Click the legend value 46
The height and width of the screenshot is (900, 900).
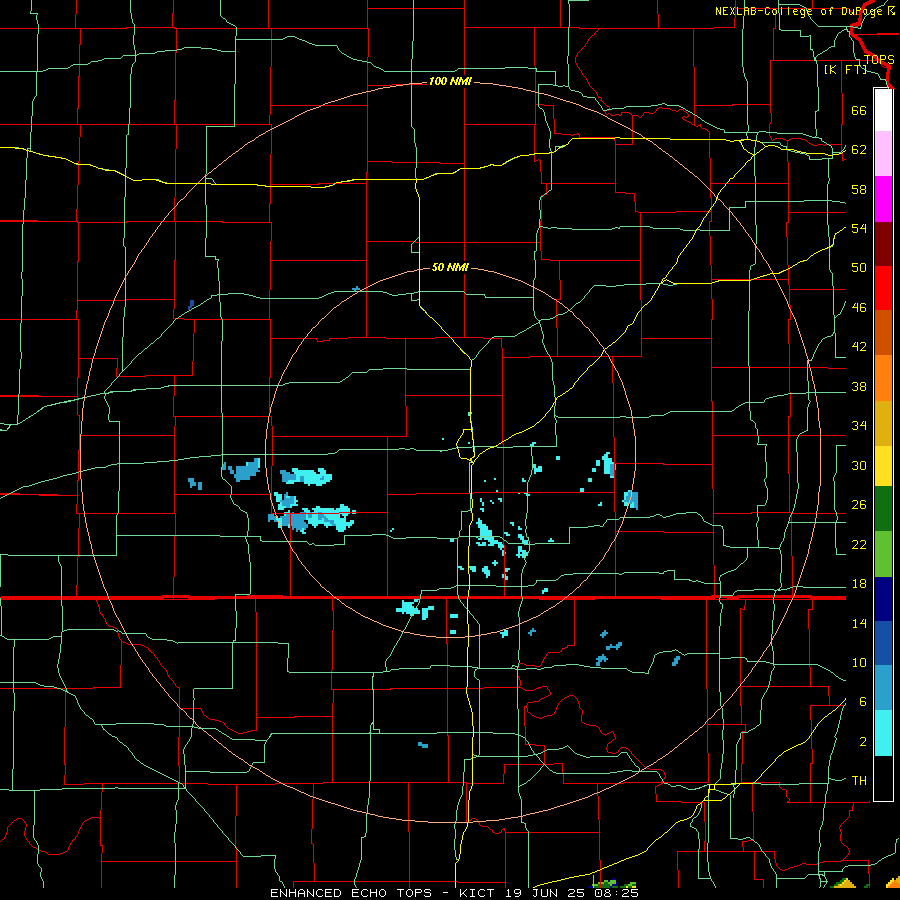coord(859,308)
